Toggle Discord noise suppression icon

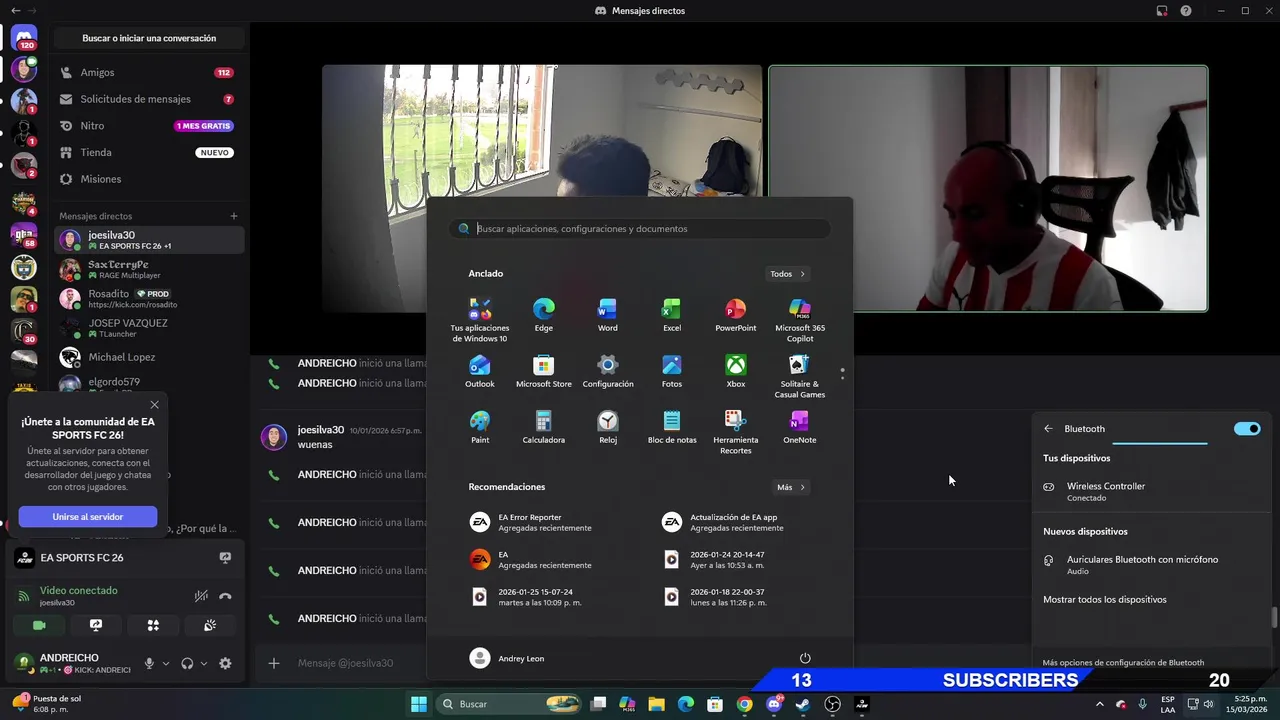[201, 596]
